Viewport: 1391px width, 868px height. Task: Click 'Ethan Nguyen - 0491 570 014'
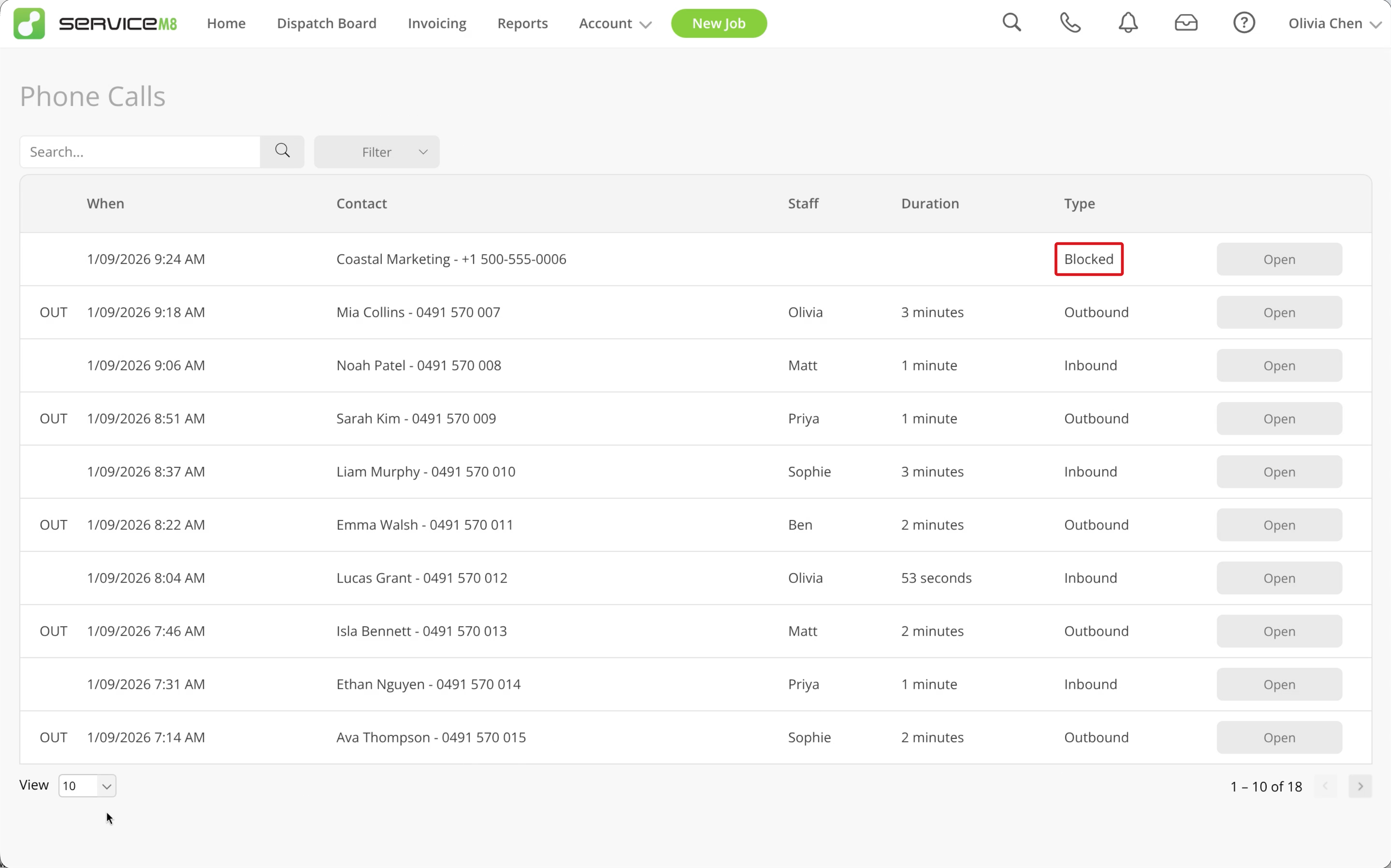click(428, 684)
